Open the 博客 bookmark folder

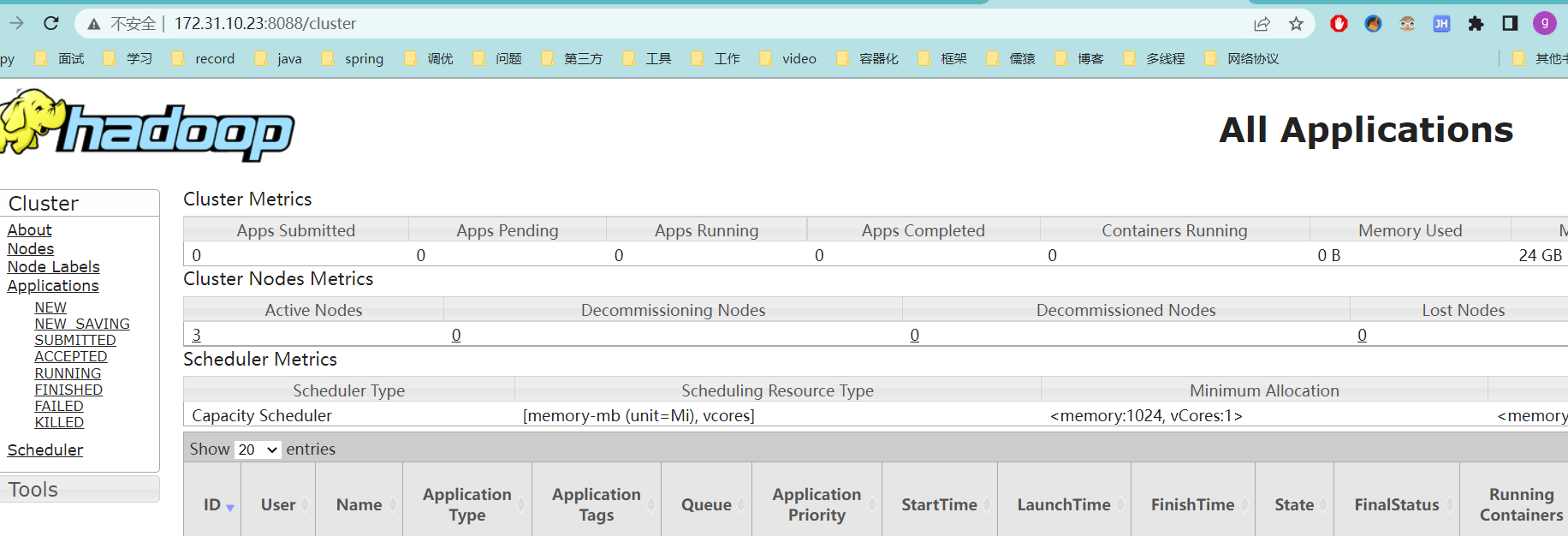(1079, 58)
